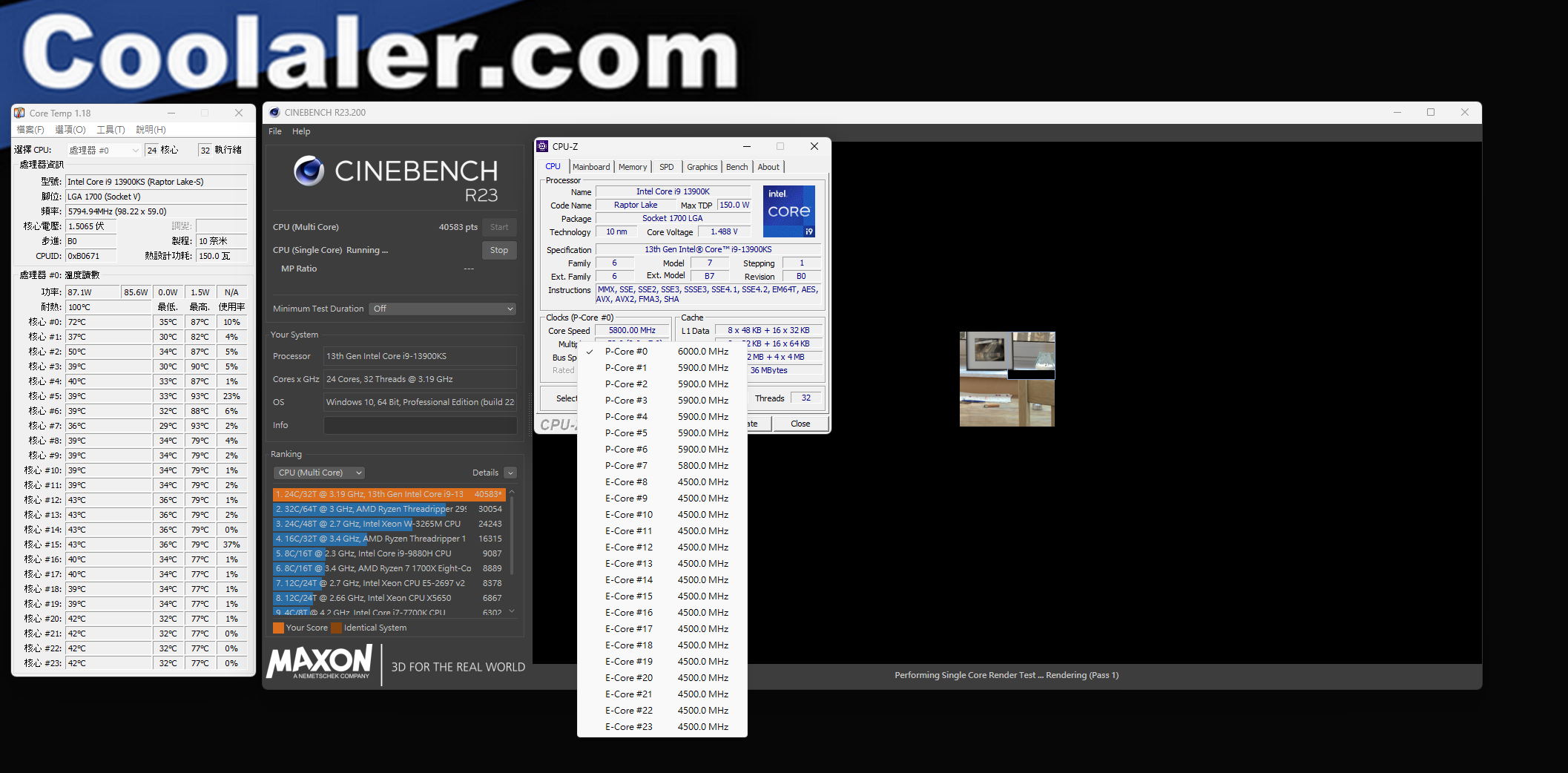This screenshot has height=773, width=1568.
Task: Switch to CPU-Z About tab
Action: click(768, 167)
